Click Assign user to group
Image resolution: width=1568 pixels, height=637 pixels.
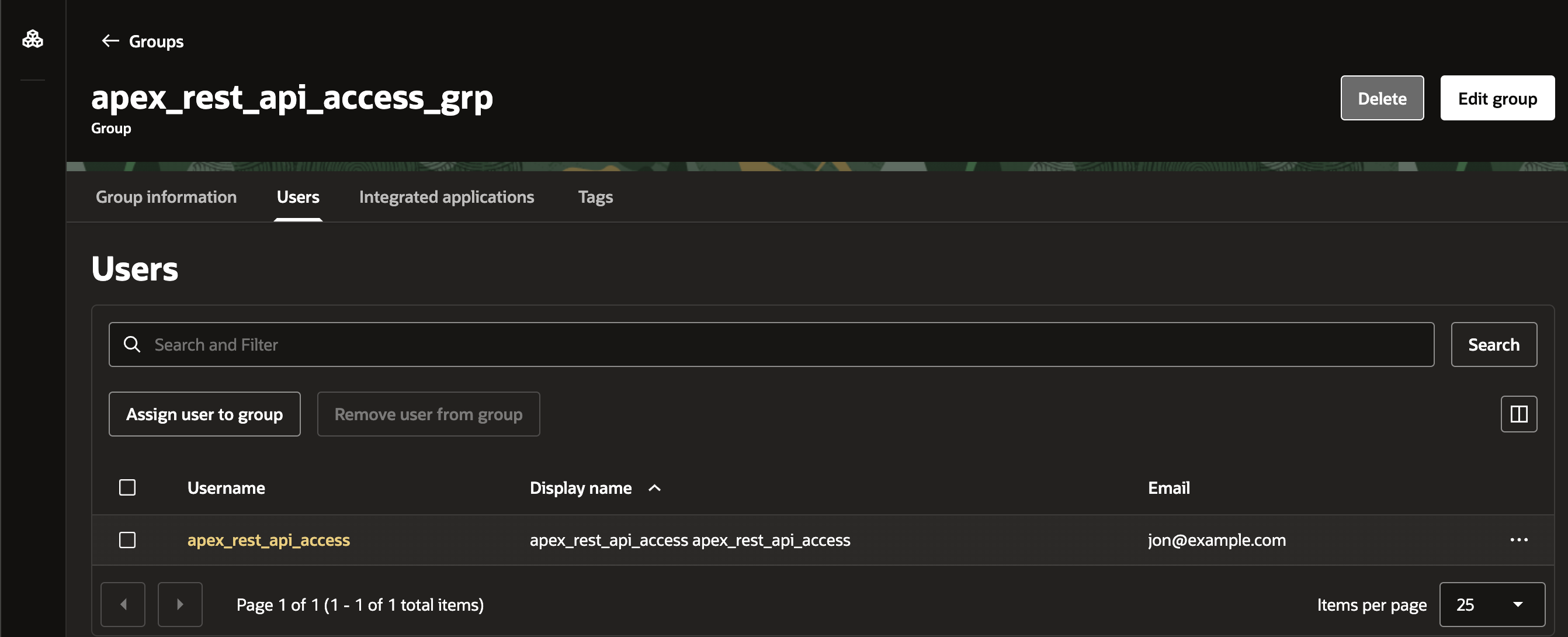coord(204,414)
